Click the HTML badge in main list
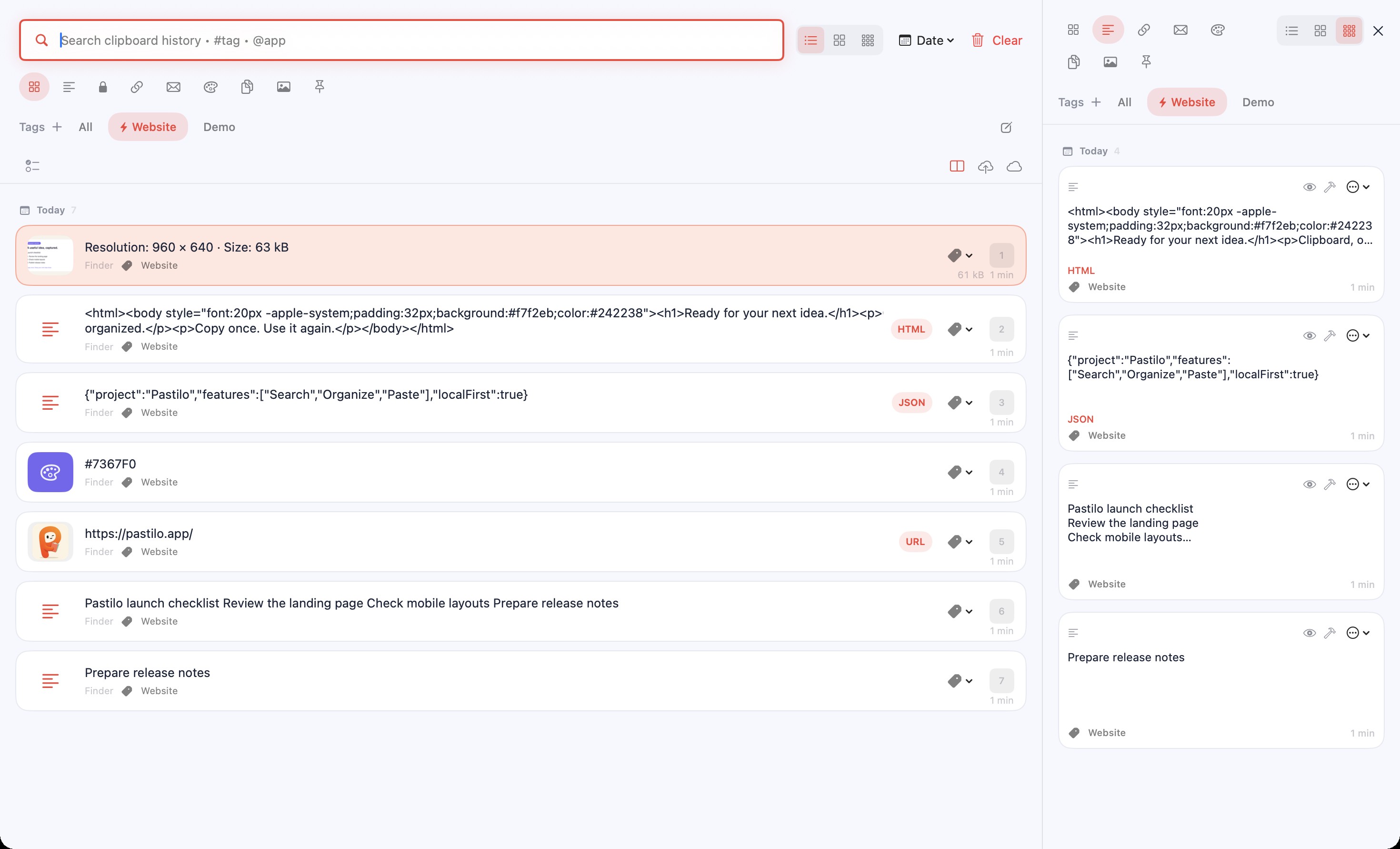The image size is (1400, 849). [x=911, y=329]
